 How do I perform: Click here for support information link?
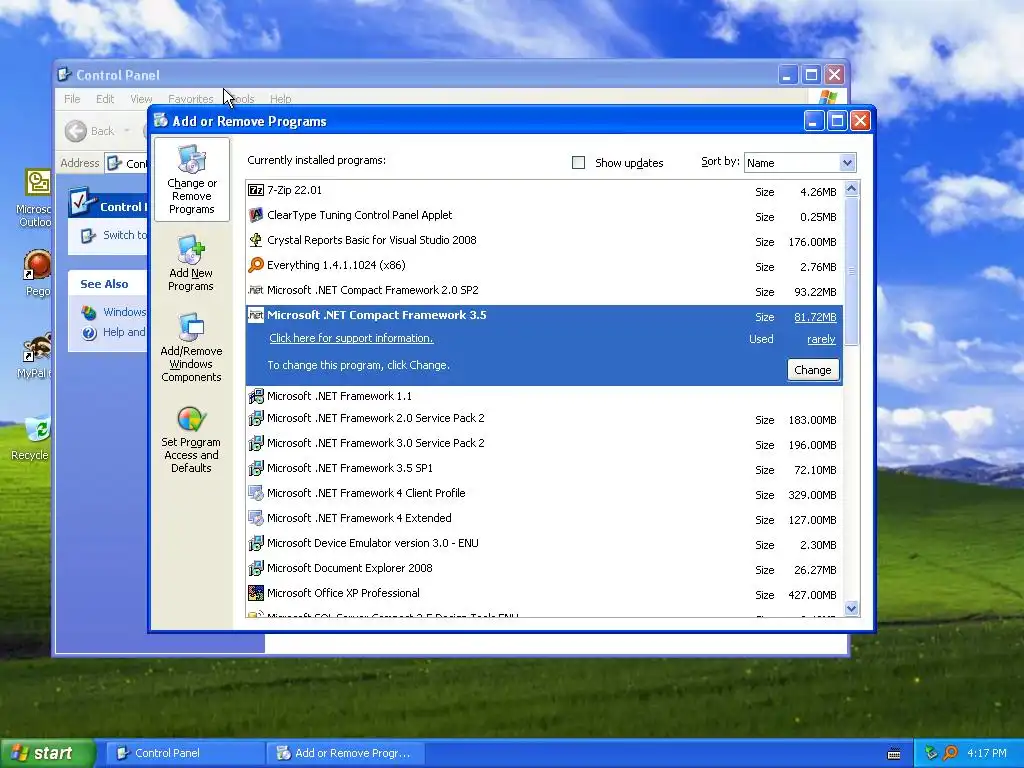pyautogui.click(x=351, y=338)
